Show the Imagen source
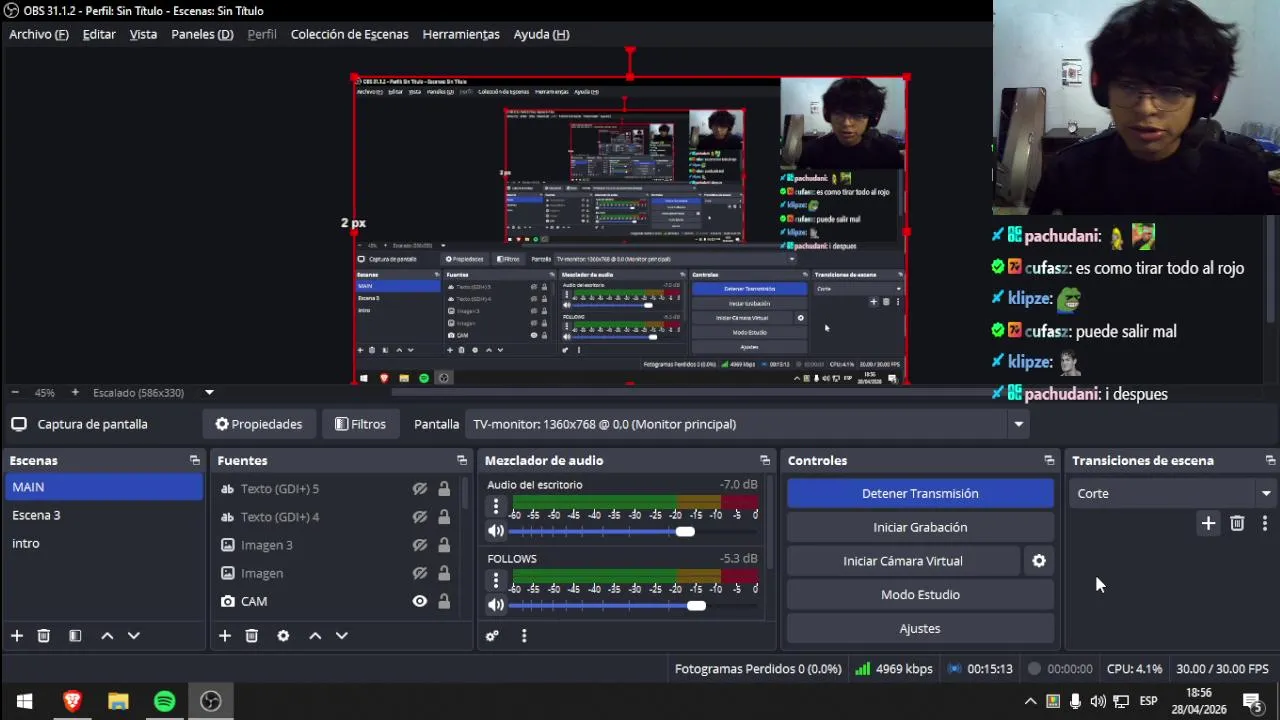The height and width of the screenshot is (720, 1280). (420, 573)
